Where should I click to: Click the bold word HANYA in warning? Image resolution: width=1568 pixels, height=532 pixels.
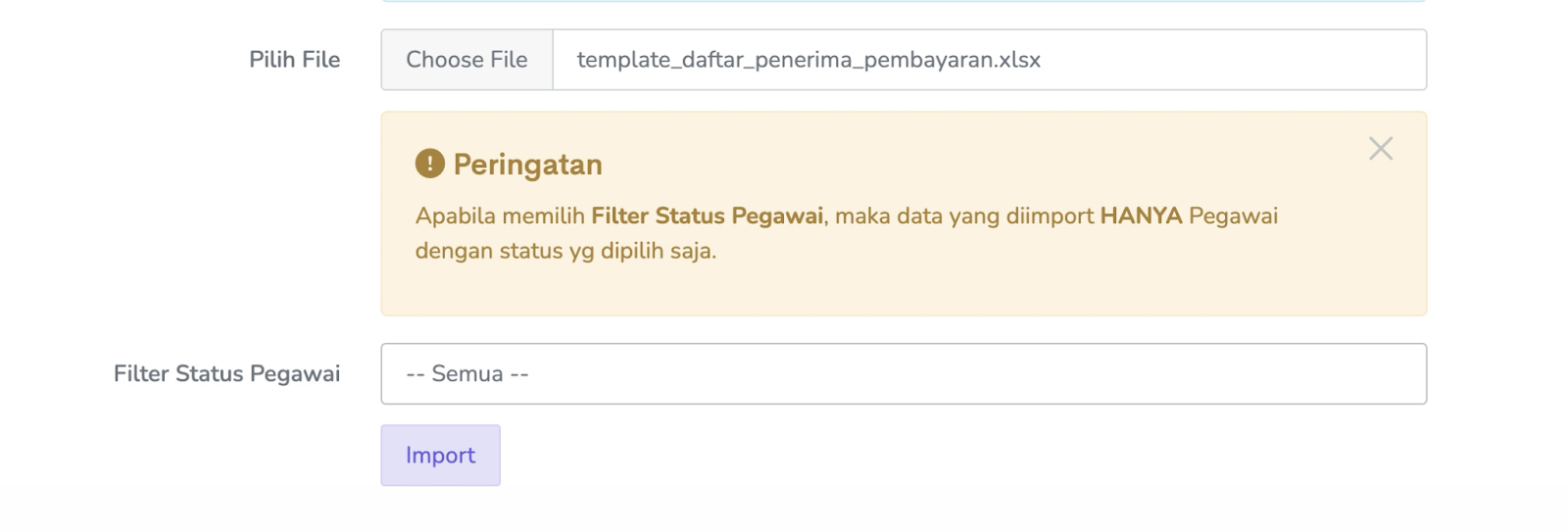(x=1141, y=216)
